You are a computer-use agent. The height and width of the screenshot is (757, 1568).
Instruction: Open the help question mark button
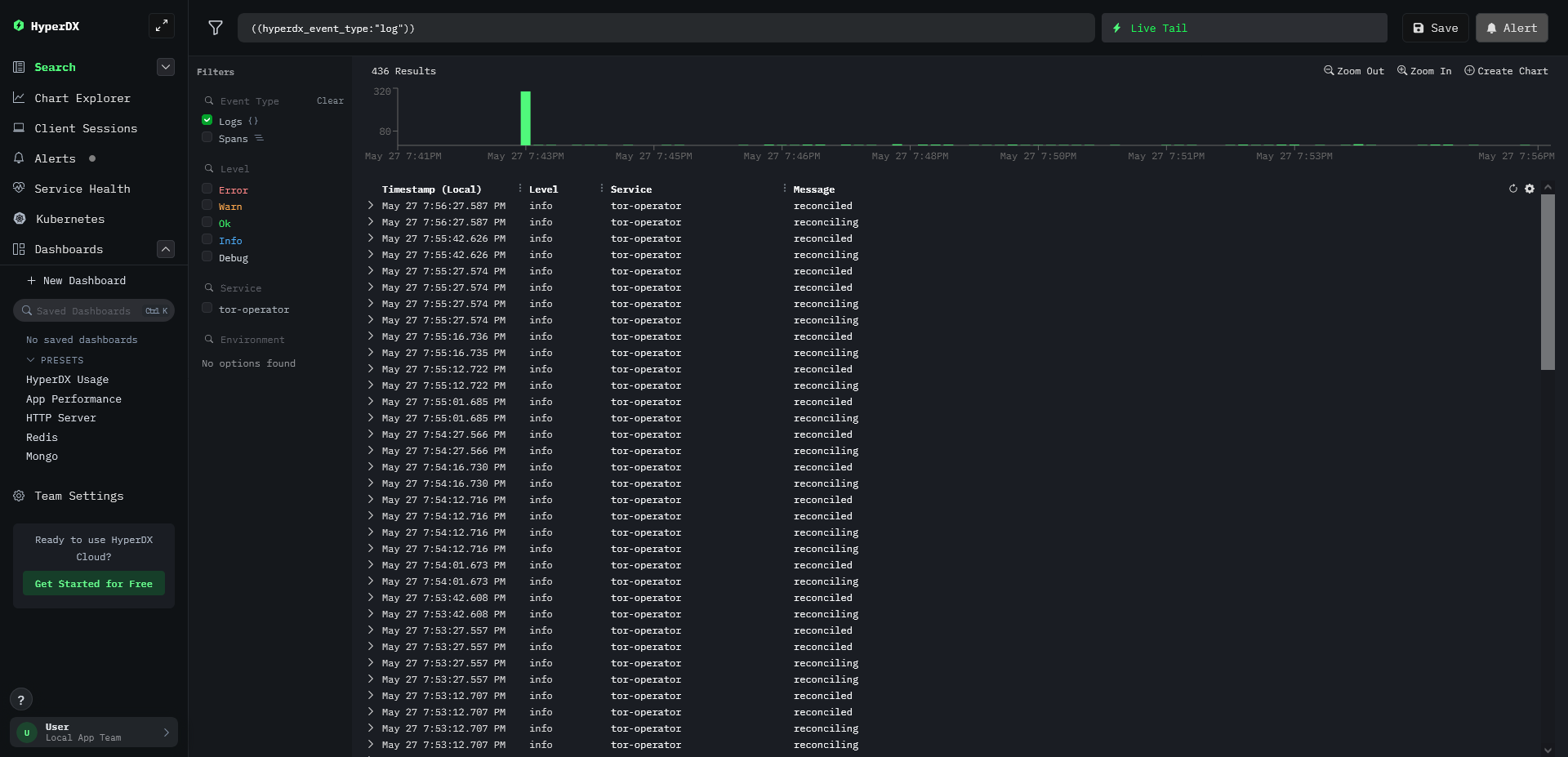[21, 700]
